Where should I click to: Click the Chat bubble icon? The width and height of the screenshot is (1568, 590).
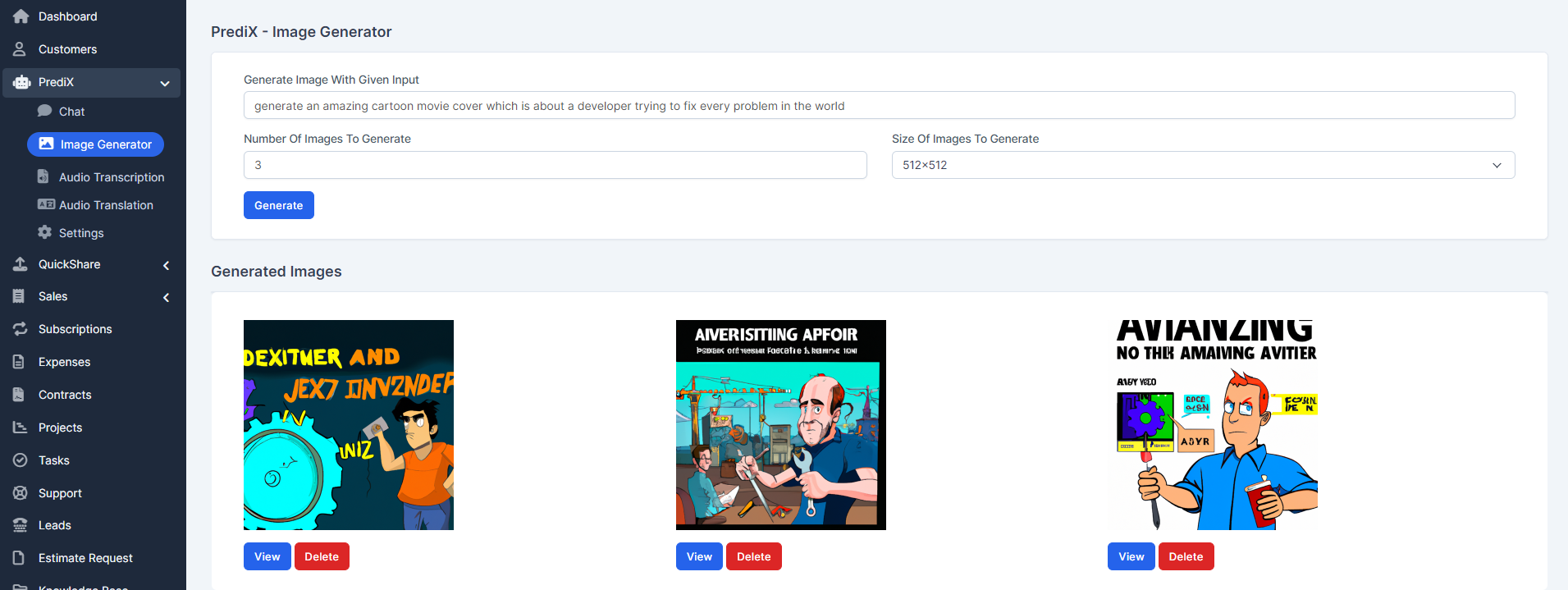click(x=44, y=111)
